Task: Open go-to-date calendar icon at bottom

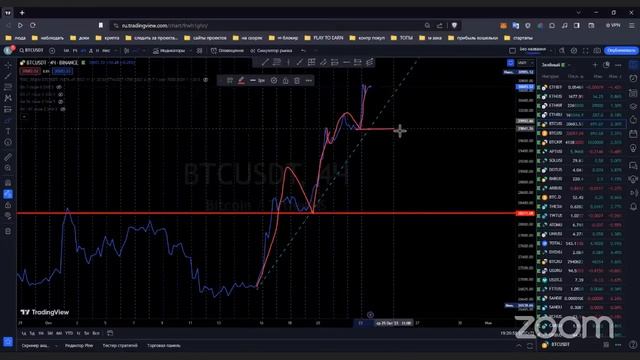Action: pyautogui.click(x=110, y=333)
